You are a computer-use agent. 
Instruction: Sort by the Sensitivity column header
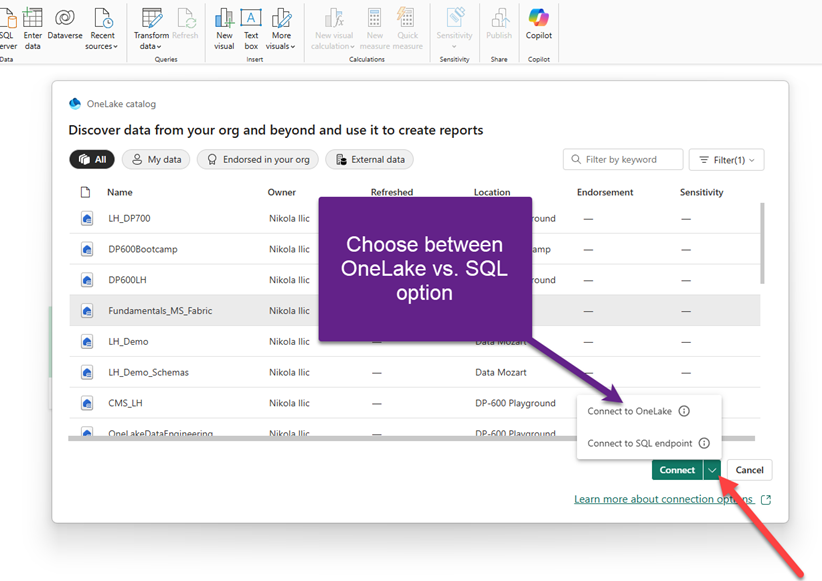click(x=701, y=192)
